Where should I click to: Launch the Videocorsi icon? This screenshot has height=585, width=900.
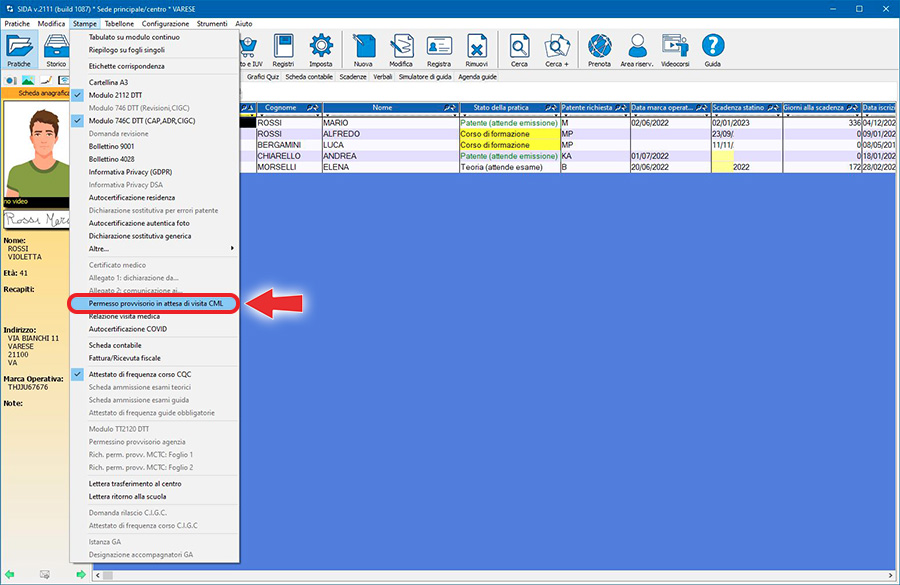tap(676, 50)
